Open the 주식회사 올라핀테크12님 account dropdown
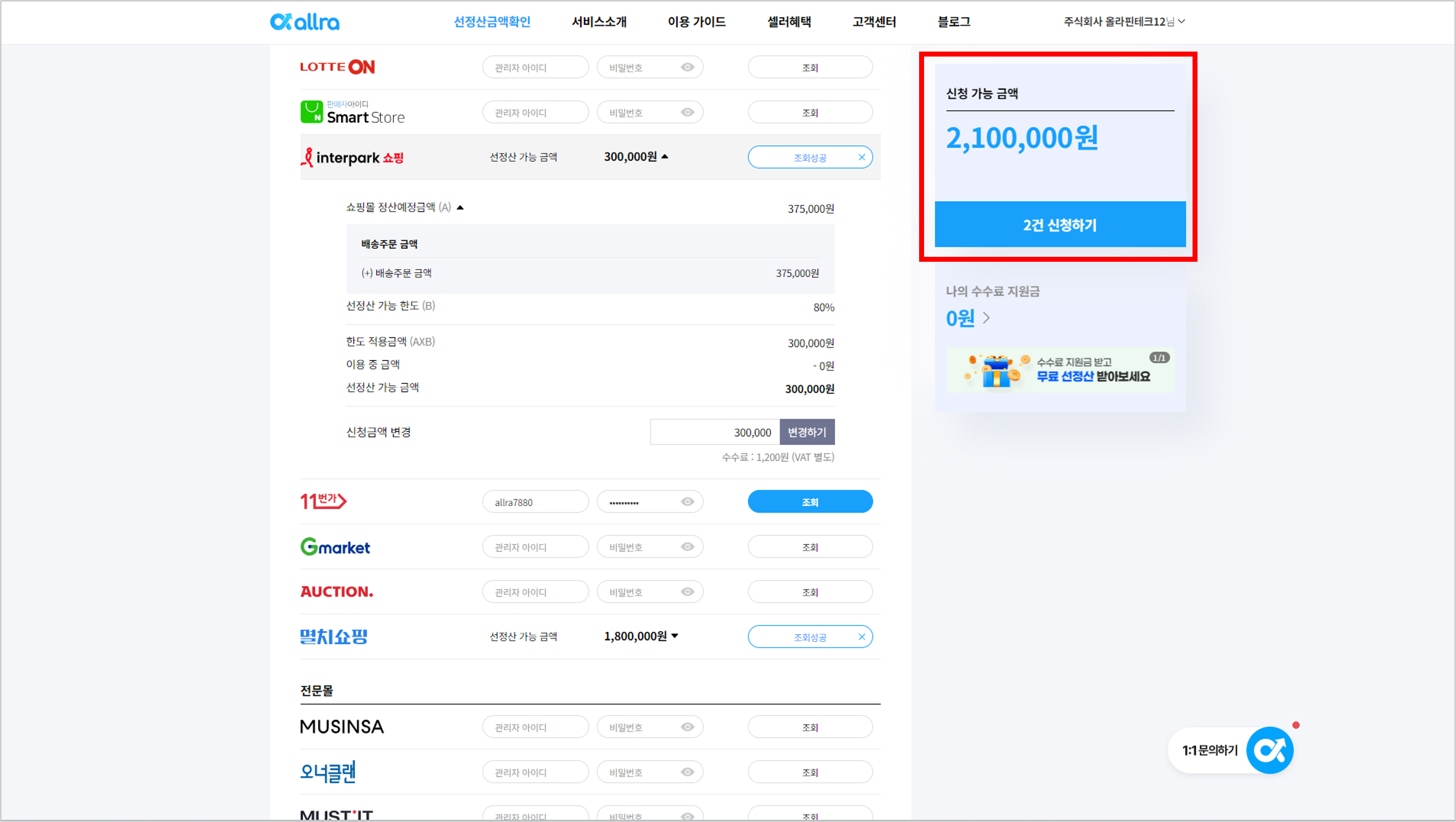Screen dimensions: 1456x822 click(x=1124, y=21)
